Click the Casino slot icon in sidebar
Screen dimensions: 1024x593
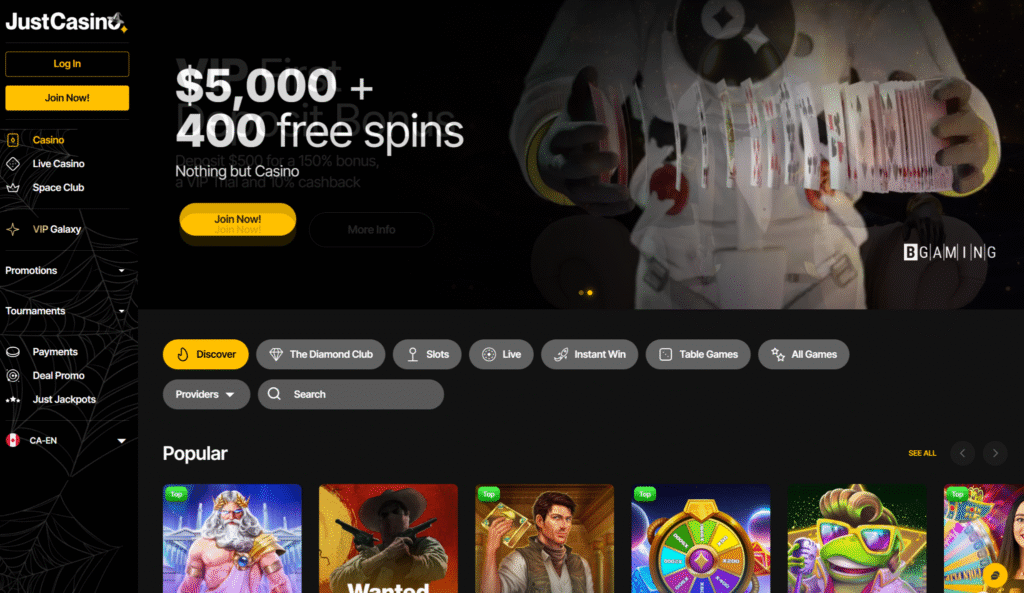click(x=12, y=140)
